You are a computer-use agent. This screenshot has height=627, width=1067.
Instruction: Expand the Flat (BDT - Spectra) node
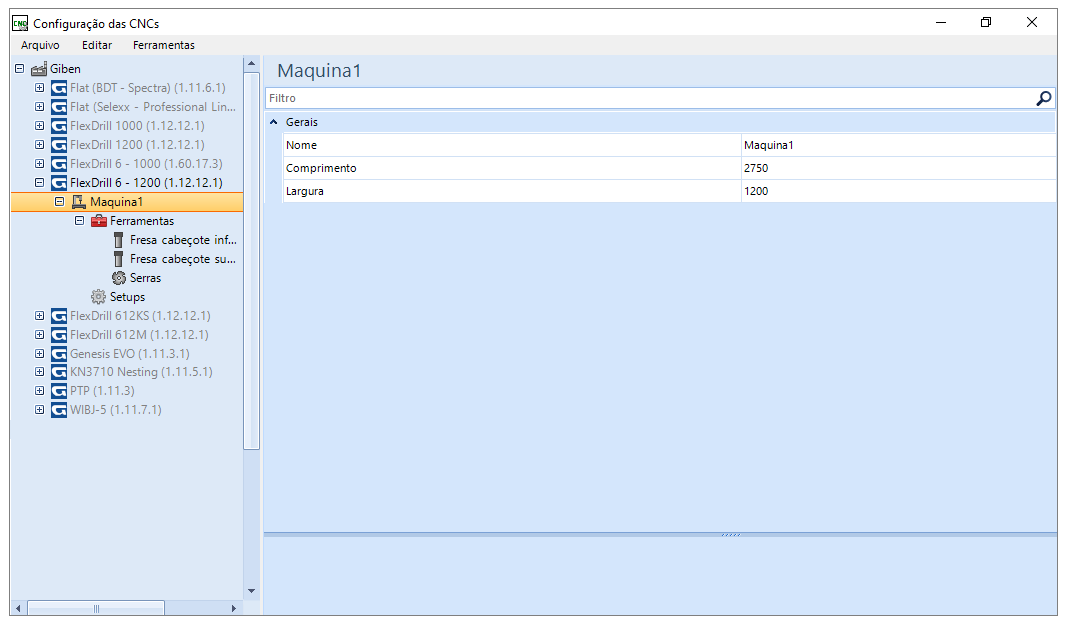(39, 88)
